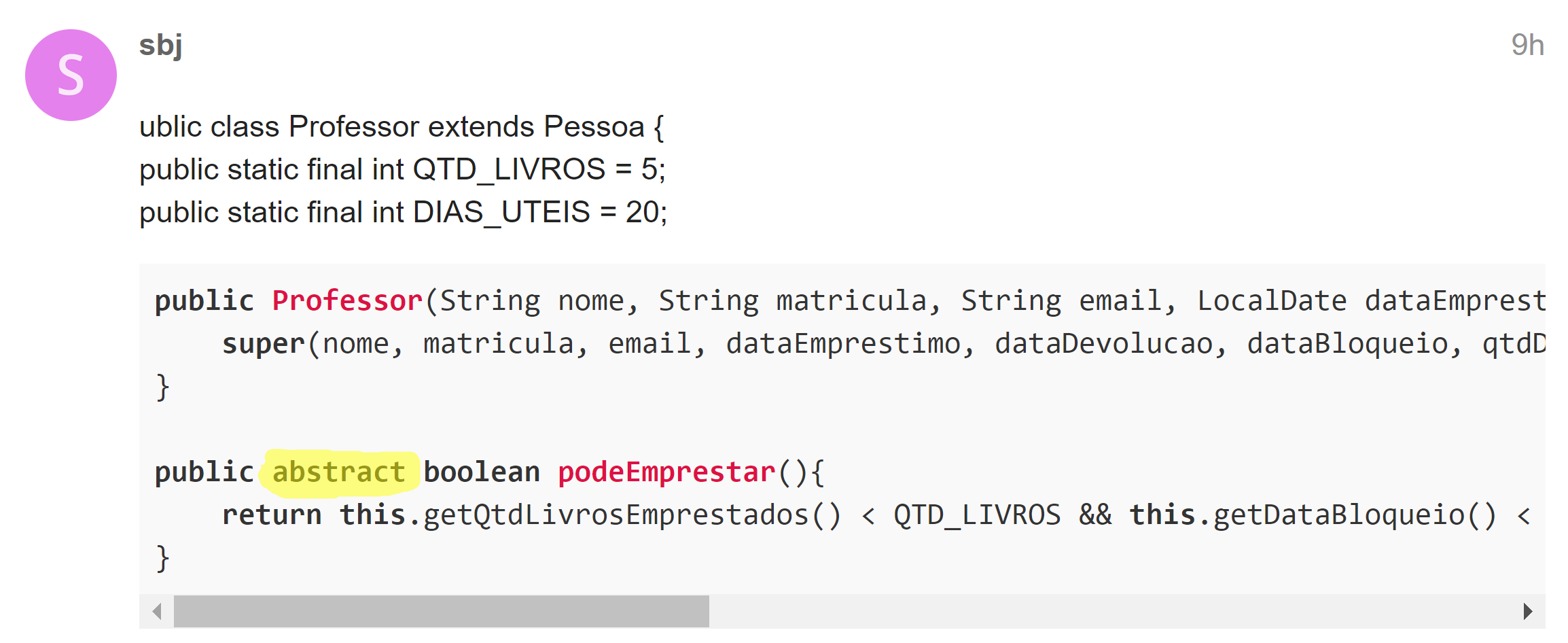Click the QTD_LIVROS = 5 text line

(402, 169)
